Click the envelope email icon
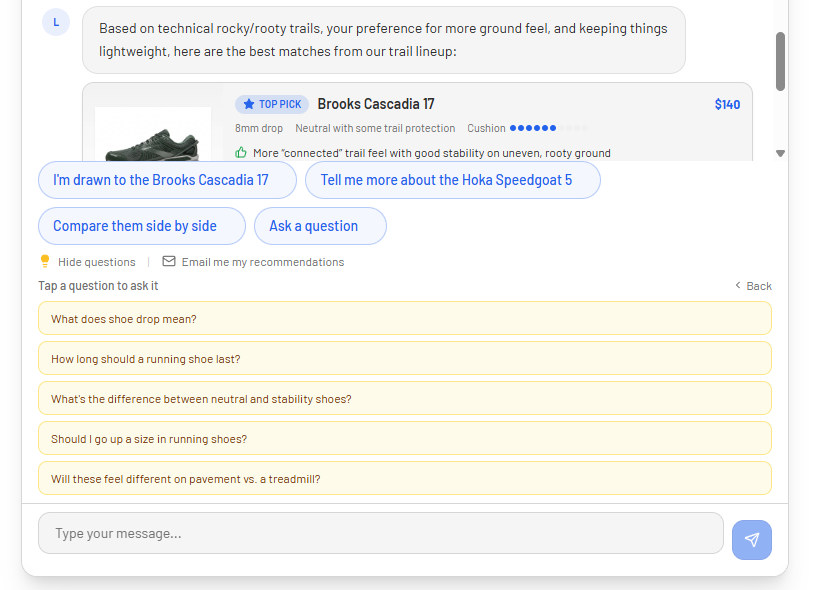 click(169, 262)
